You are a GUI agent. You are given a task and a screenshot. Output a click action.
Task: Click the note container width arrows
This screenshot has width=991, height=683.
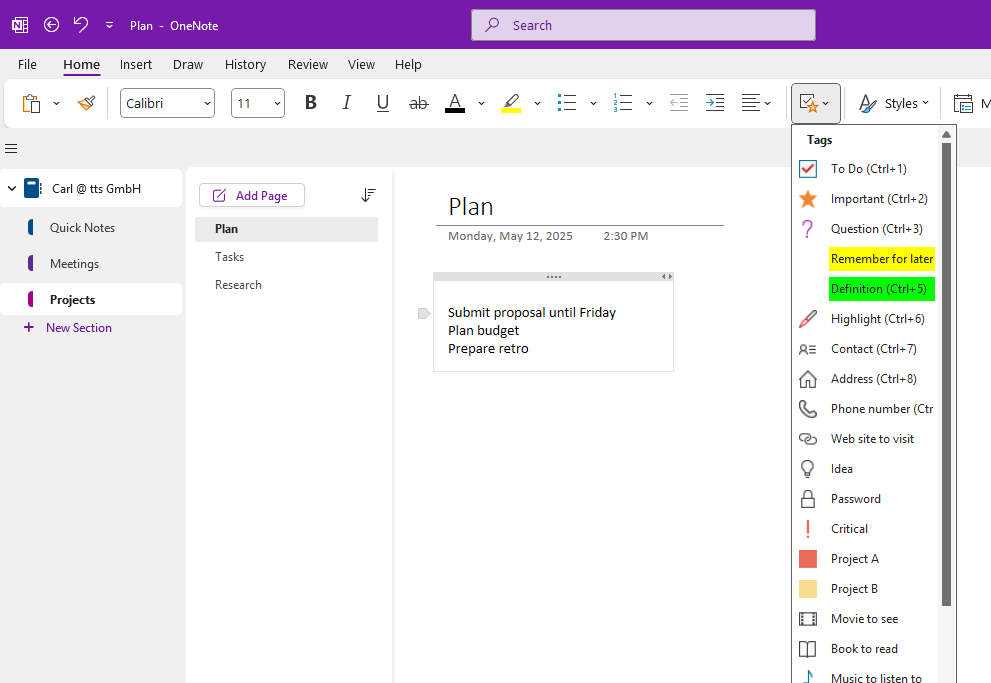(x=667, y=277)
